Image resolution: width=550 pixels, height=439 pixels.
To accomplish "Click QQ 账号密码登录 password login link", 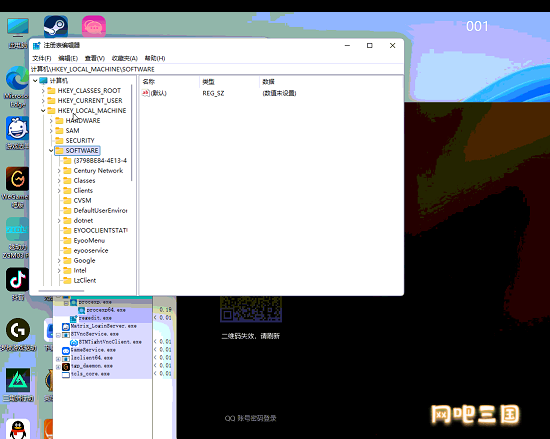I will (250, 418).
